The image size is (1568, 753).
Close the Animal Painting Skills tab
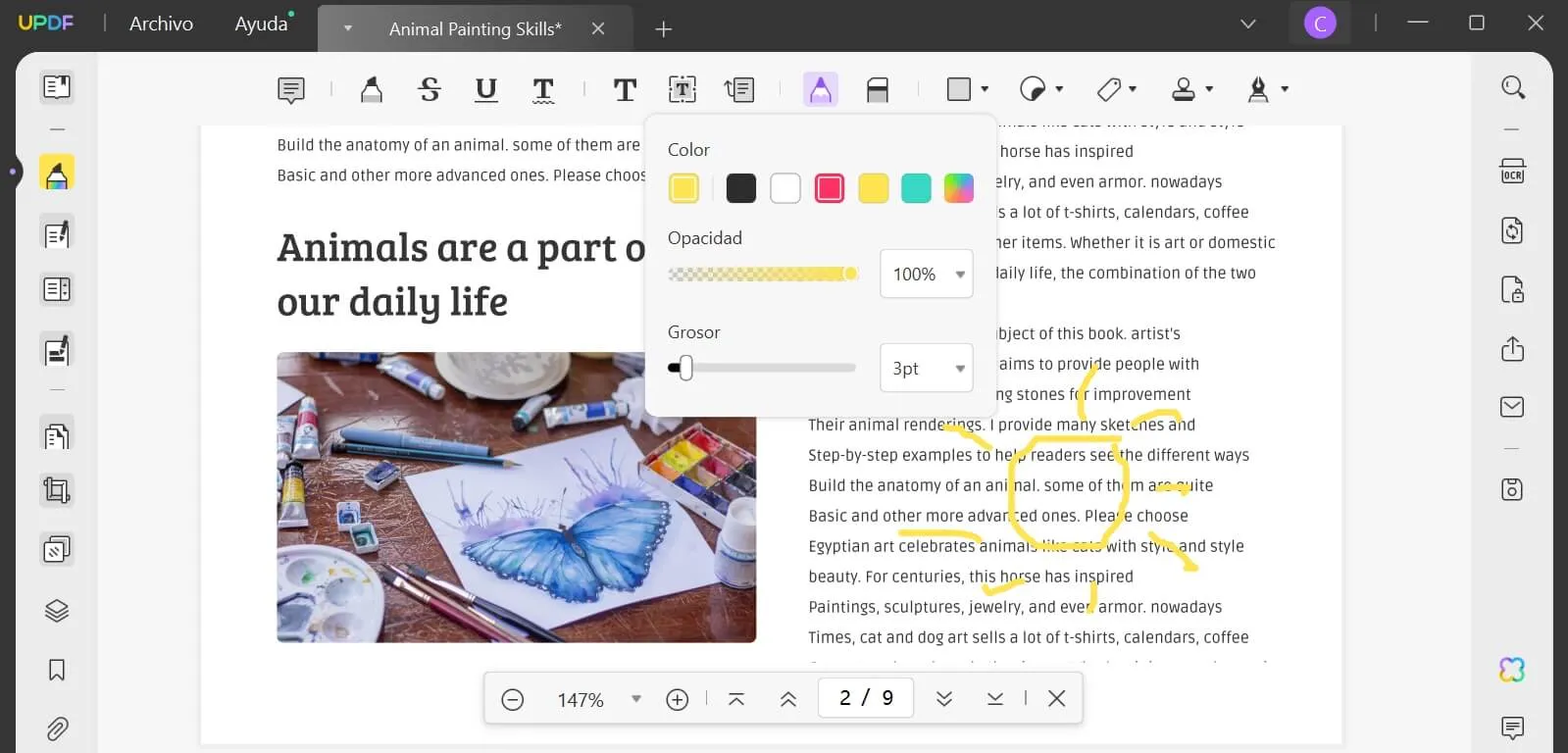pyautogui.click(x=598, y=29)
